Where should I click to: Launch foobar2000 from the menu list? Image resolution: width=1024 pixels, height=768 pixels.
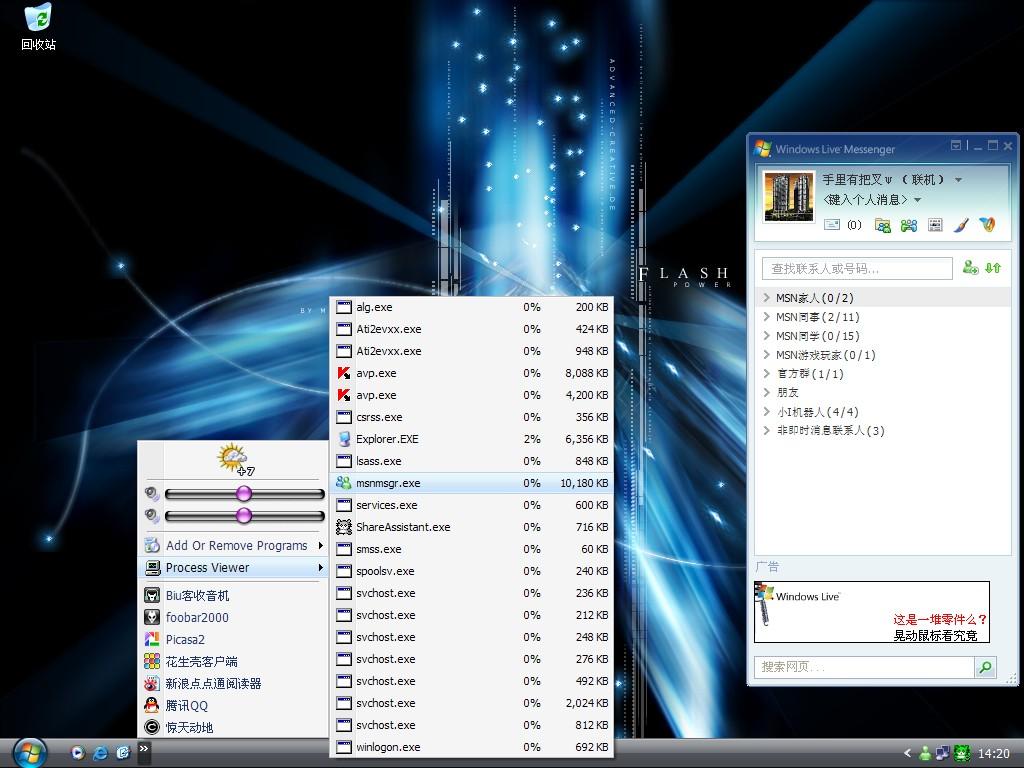197,617
